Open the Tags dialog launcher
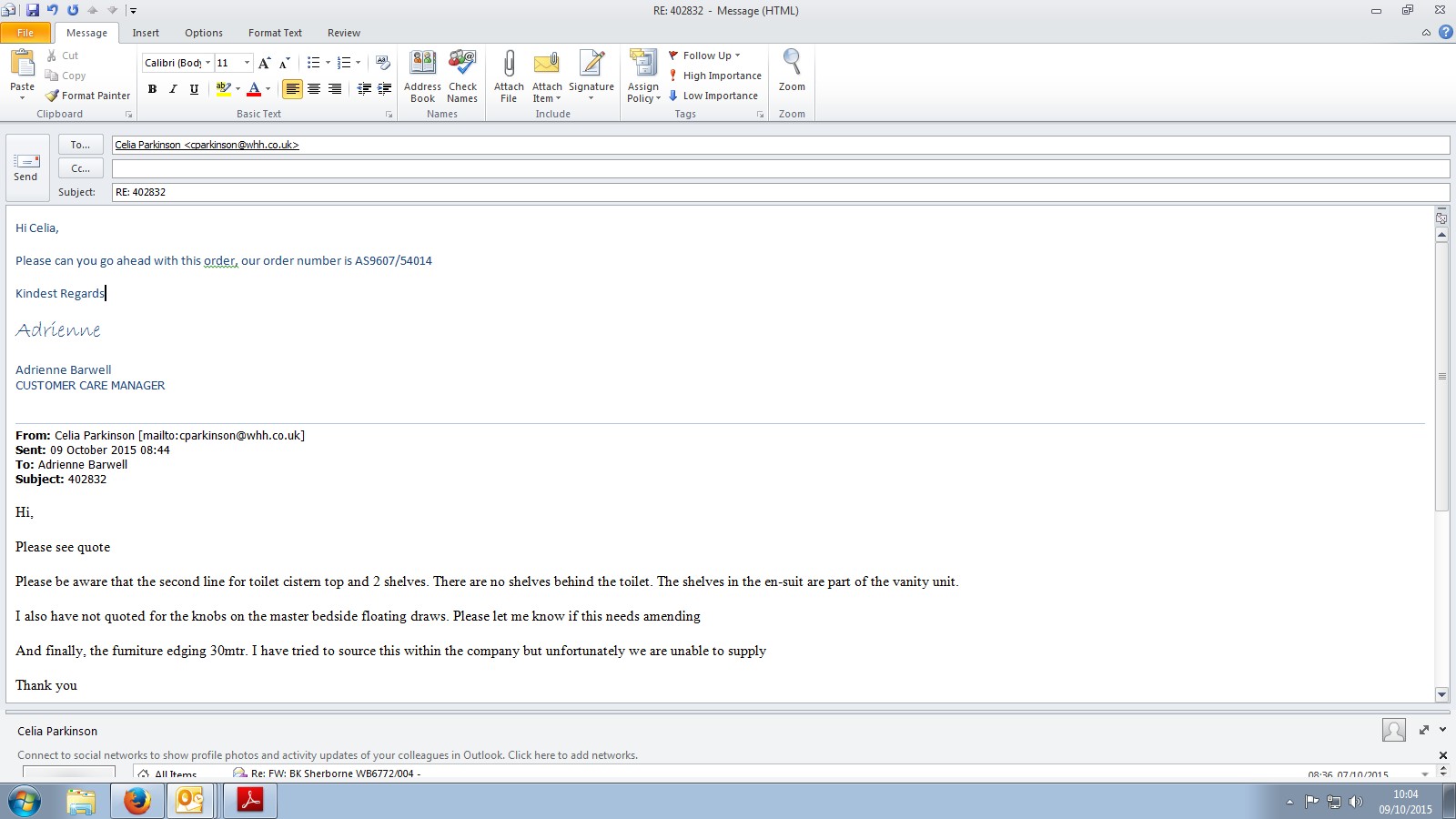Viewport: 1456px width, 819px height. (760, 115)
